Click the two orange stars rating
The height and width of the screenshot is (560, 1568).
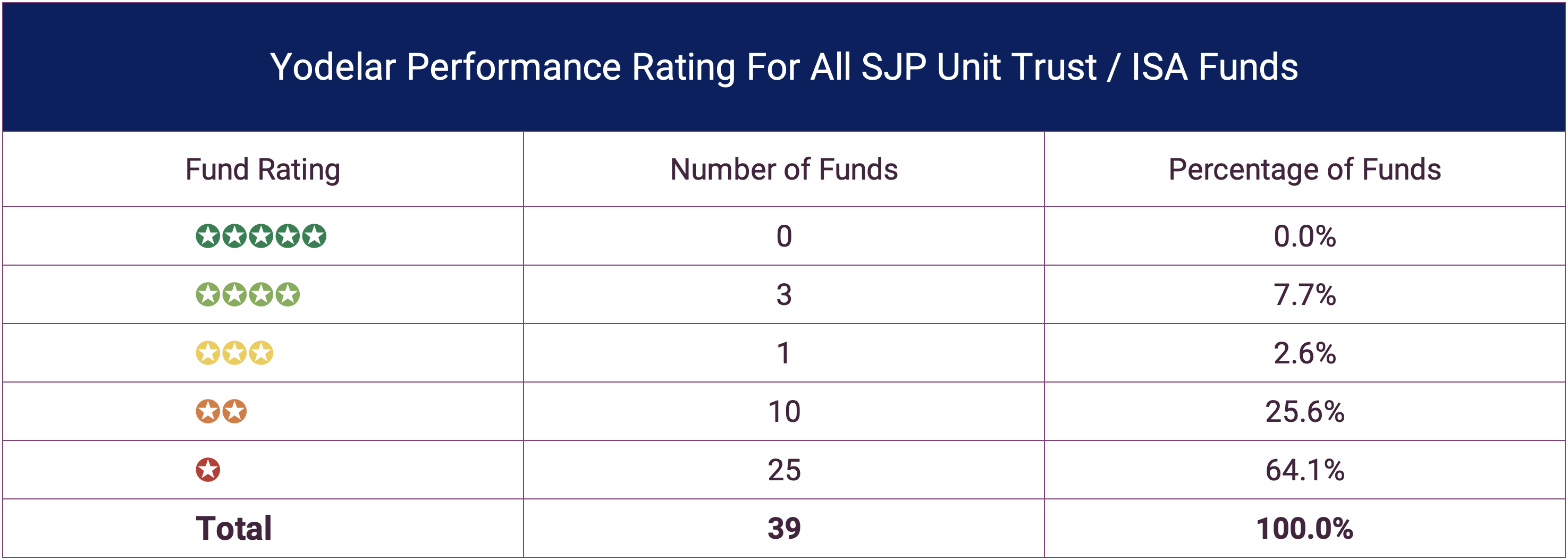[221, 411]
